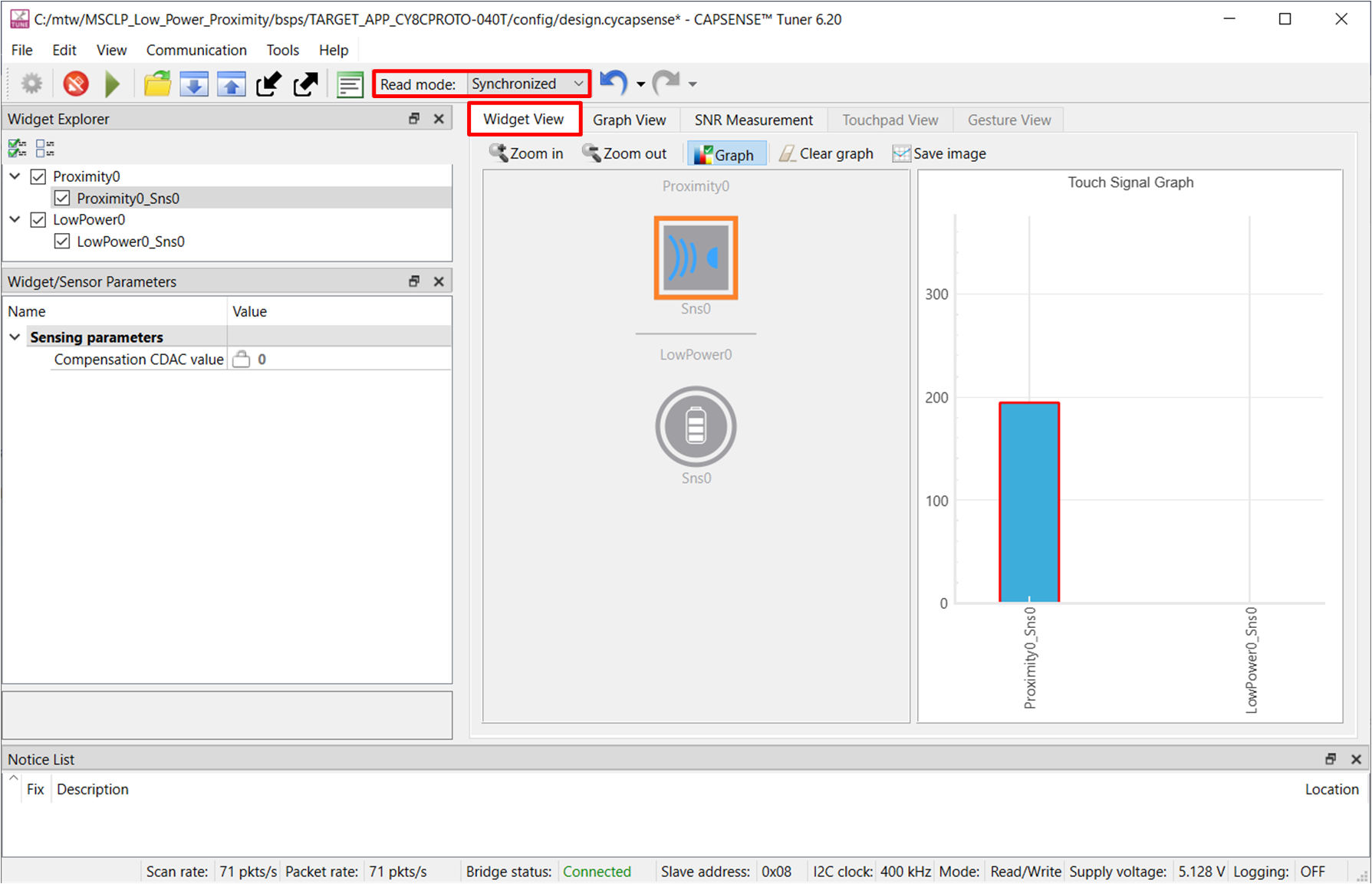Open the Read mode Synchronized dropdown
Viewport: 1372px width, 884px height.
(x=528, y=84)
